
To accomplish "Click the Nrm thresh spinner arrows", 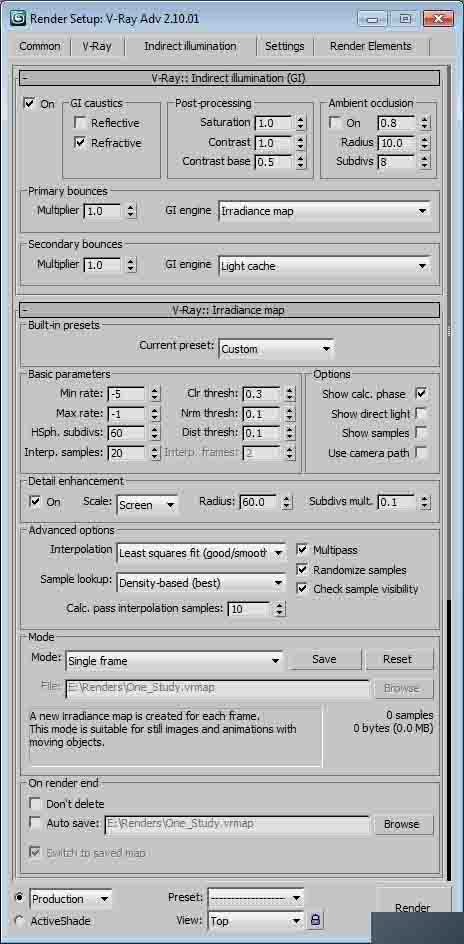I will (x=290, y=414).
